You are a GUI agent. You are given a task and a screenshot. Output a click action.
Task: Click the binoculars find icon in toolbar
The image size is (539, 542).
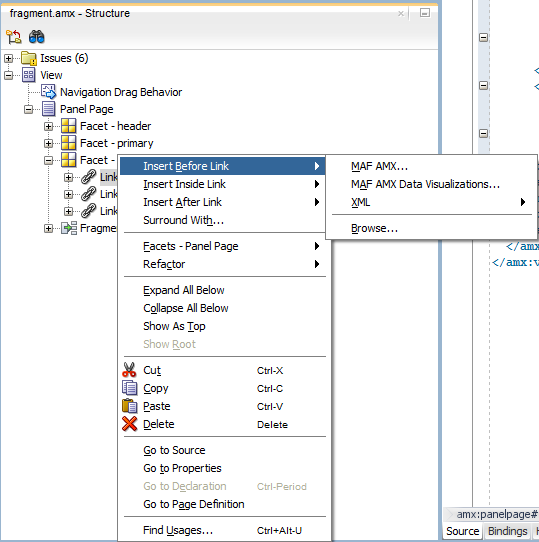pyautogui.click(x=37, y=37)
